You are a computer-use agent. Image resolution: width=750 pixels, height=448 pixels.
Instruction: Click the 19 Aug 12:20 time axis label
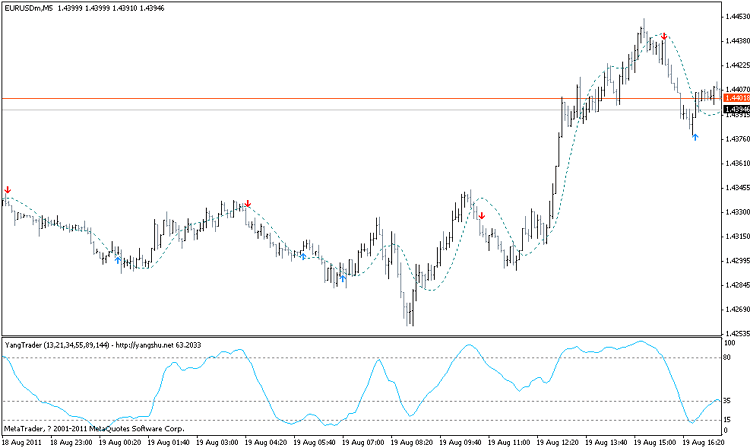pos(560,441)
